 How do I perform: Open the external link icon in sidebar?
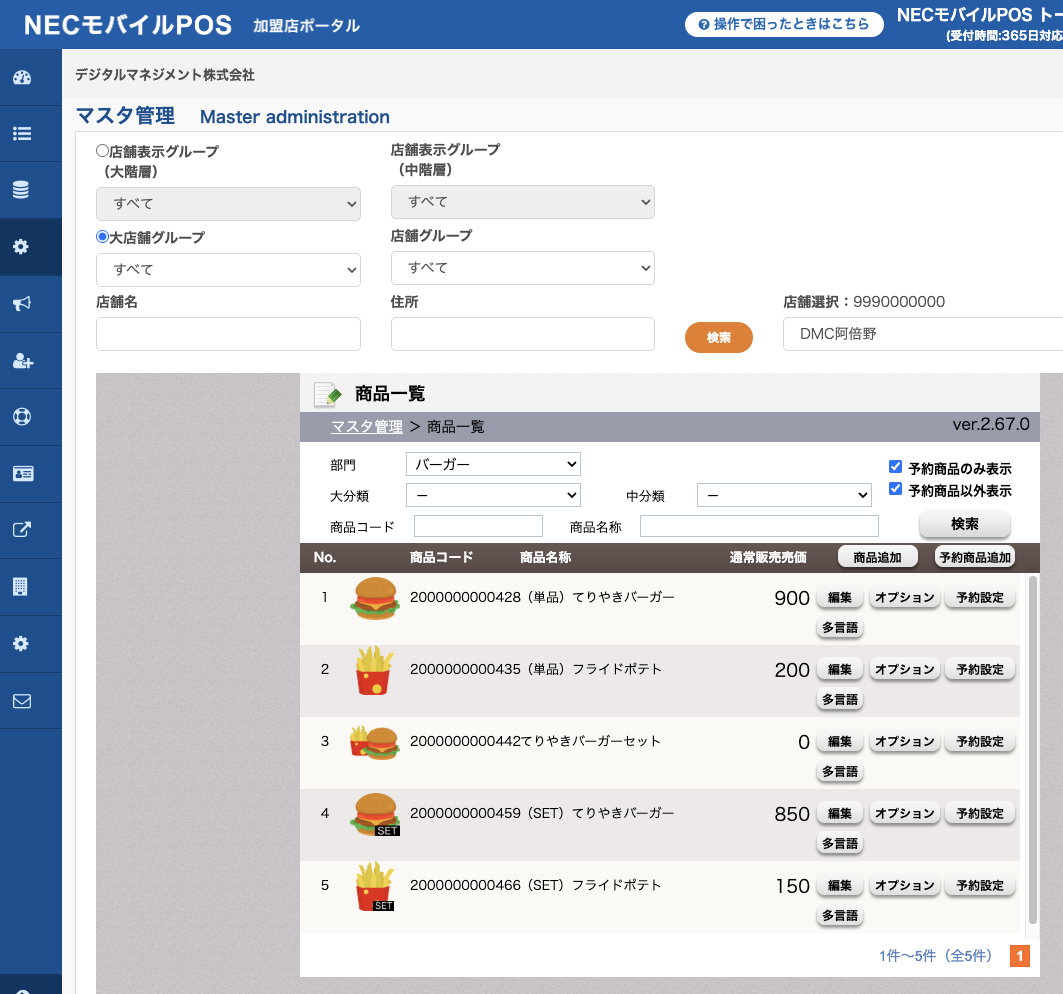point(22,530)
